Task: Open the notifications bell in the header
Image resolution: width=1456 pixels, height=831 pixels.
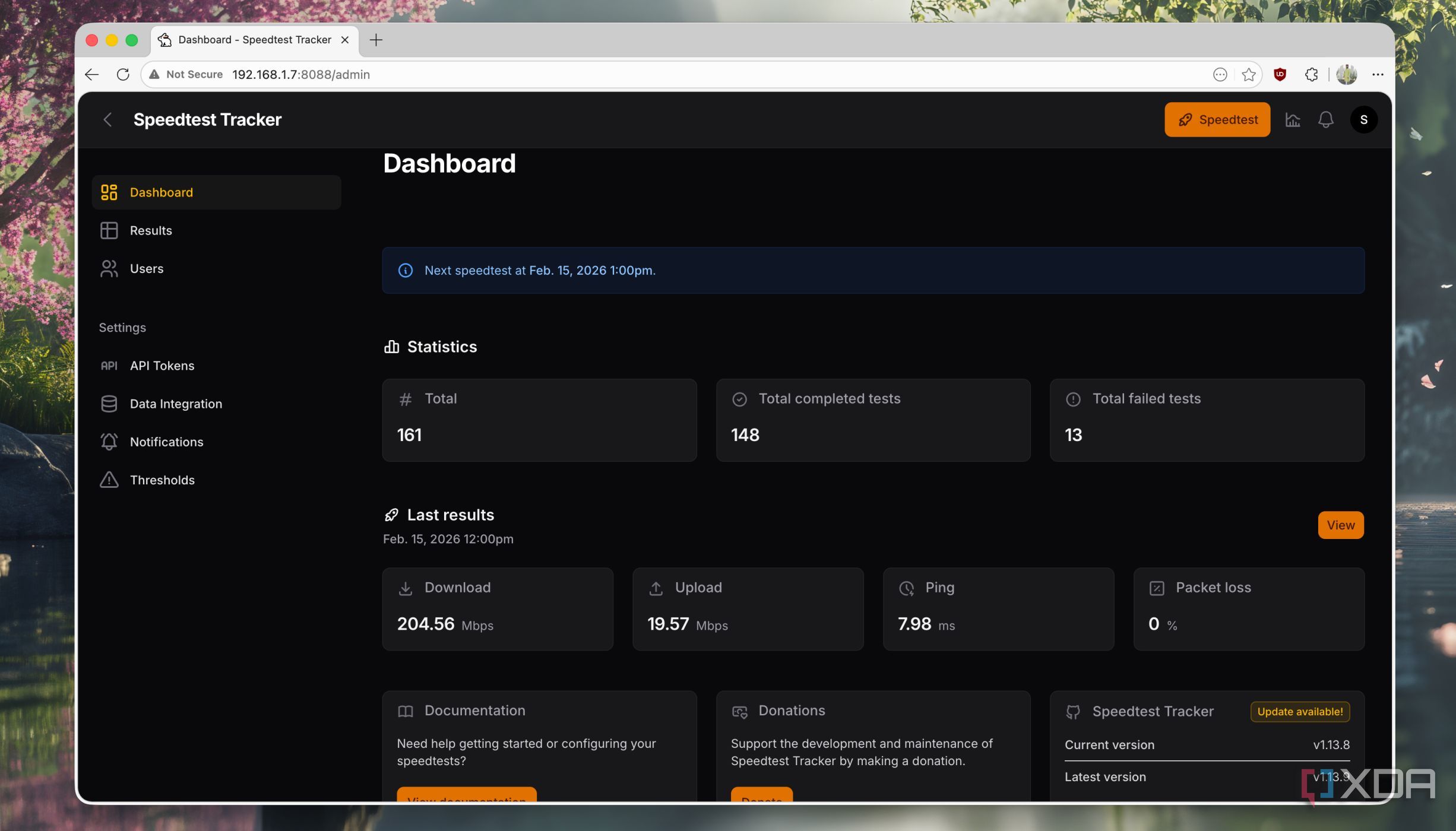Action: (x=1325, y=119)
